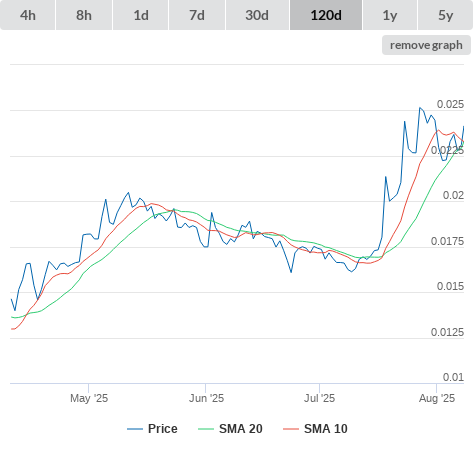Open the 1d chart range
The width and height of the screenshot is (474, 455).
141,15
